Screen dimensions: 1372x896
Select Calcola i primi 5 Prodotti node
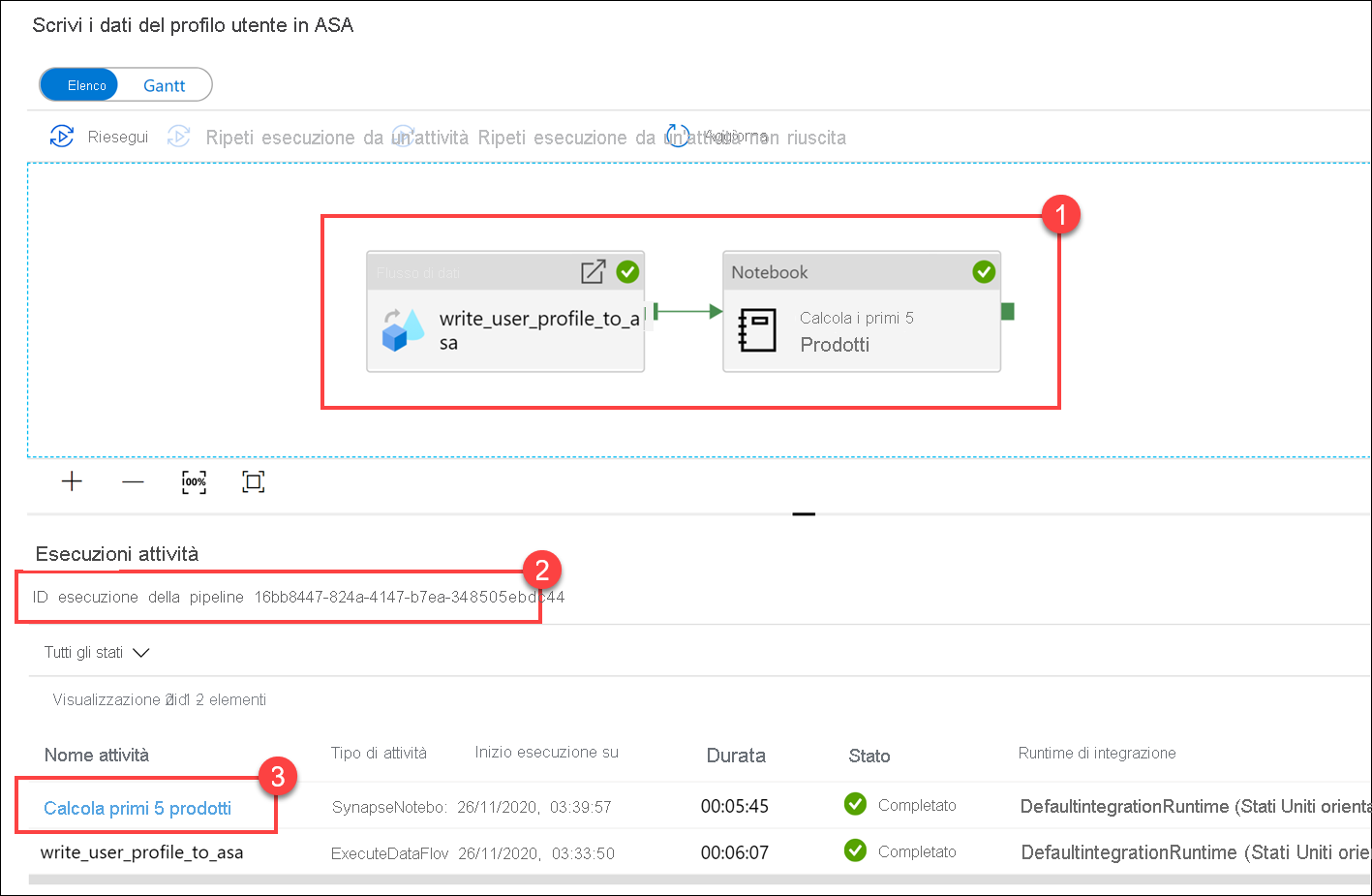point(862,312)
